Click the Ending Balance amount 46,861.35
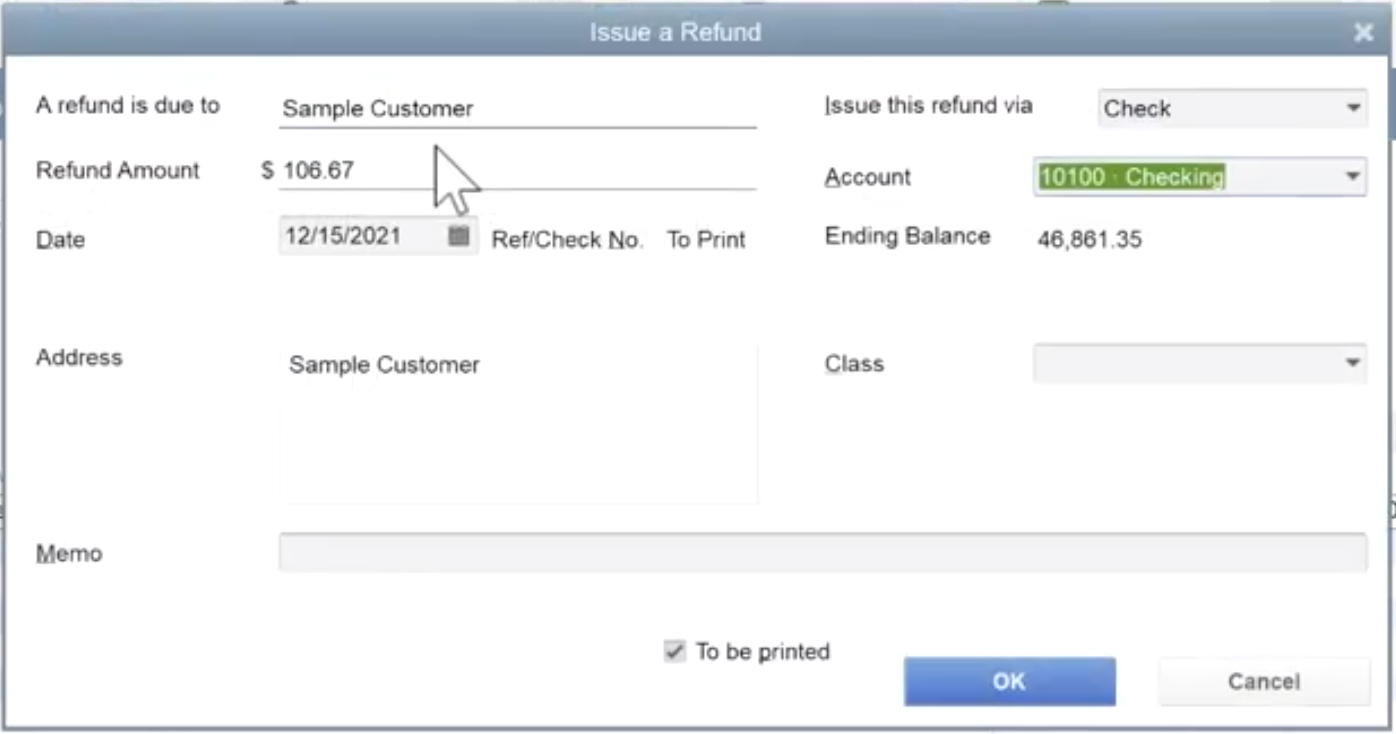Image resolution: width=1396 pixels, height=734 pixels. coord(1090,240)
